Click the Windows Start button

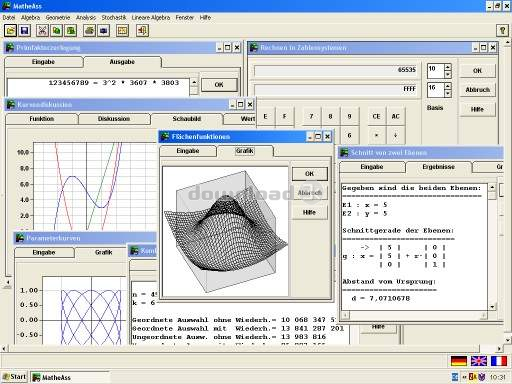click(x=14, y=377)
